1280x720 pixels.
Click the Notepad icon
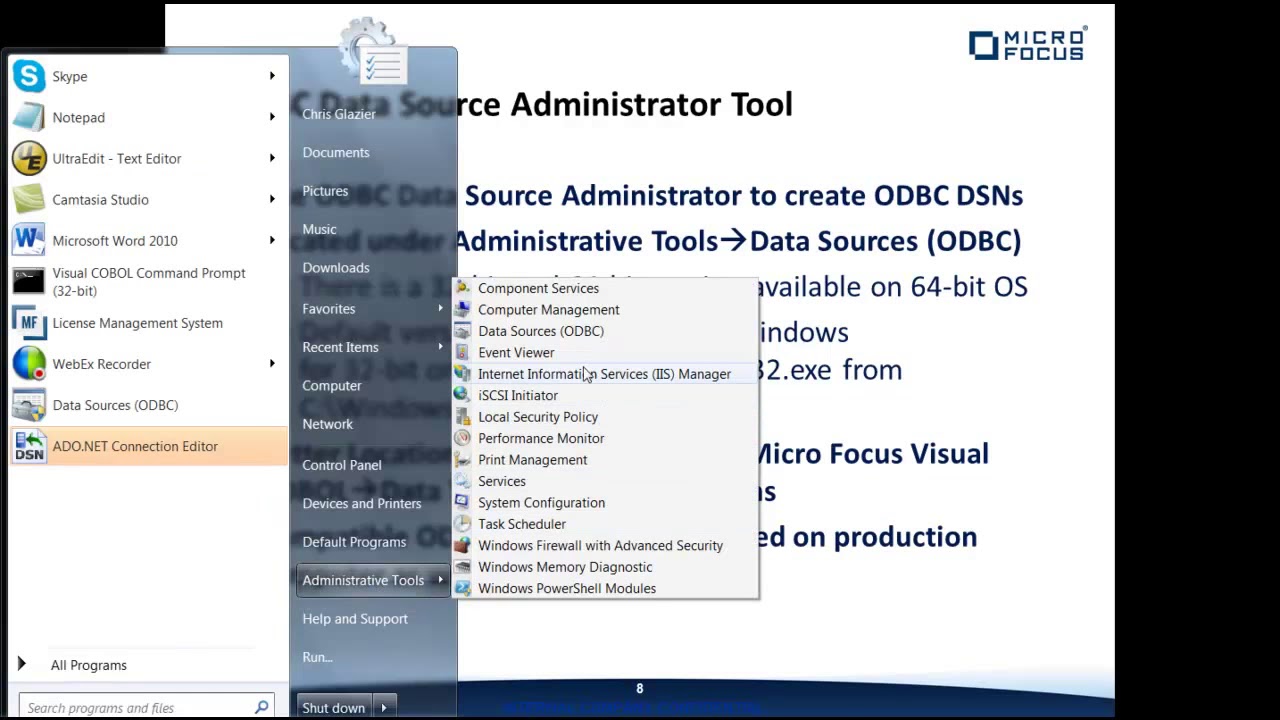point(29,117)
